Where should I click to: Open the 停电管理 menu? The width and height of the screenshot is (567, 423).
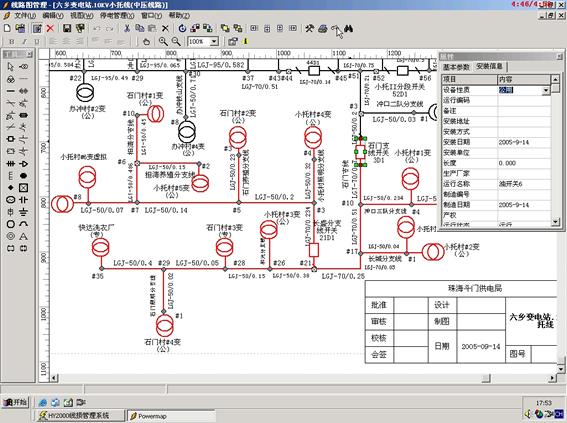pos(117,16)
